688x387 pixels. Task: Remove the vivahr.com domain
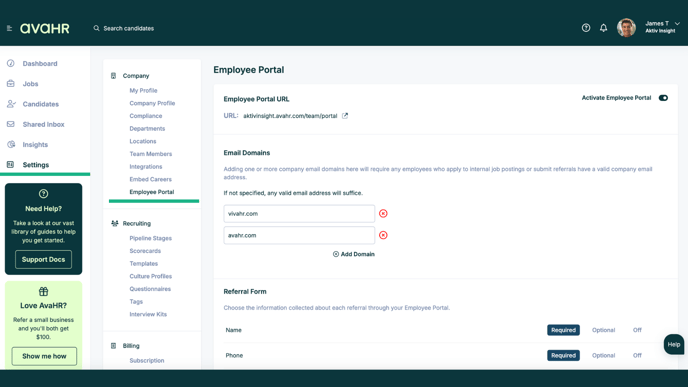(x=383, y=214)
